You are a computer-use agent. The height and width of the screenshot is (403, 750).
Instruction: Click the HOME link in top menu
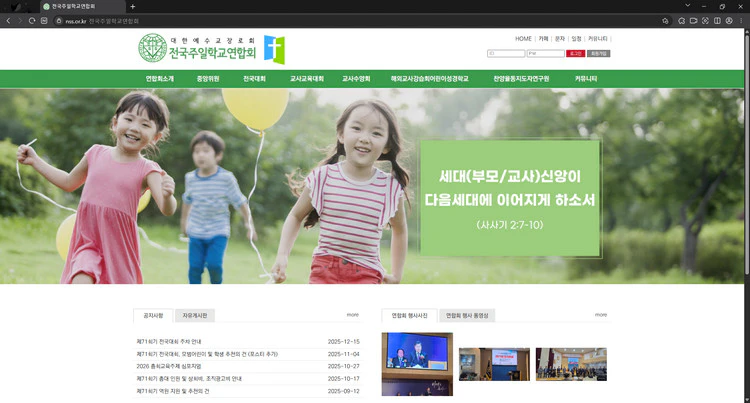click(x=523, y=39)
